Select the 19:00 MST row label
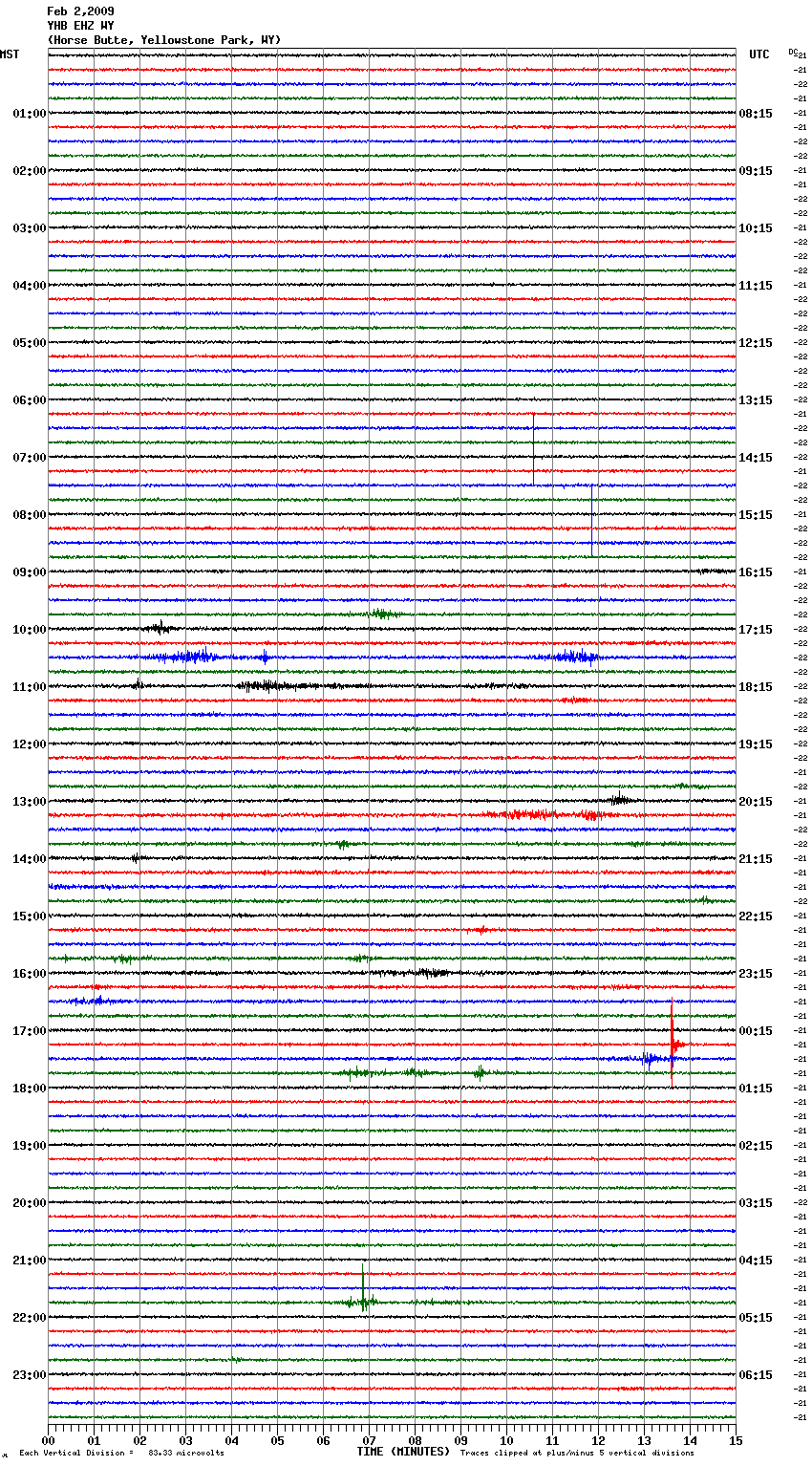This screenshot has width=812, height=1466. click(30, 1146)
